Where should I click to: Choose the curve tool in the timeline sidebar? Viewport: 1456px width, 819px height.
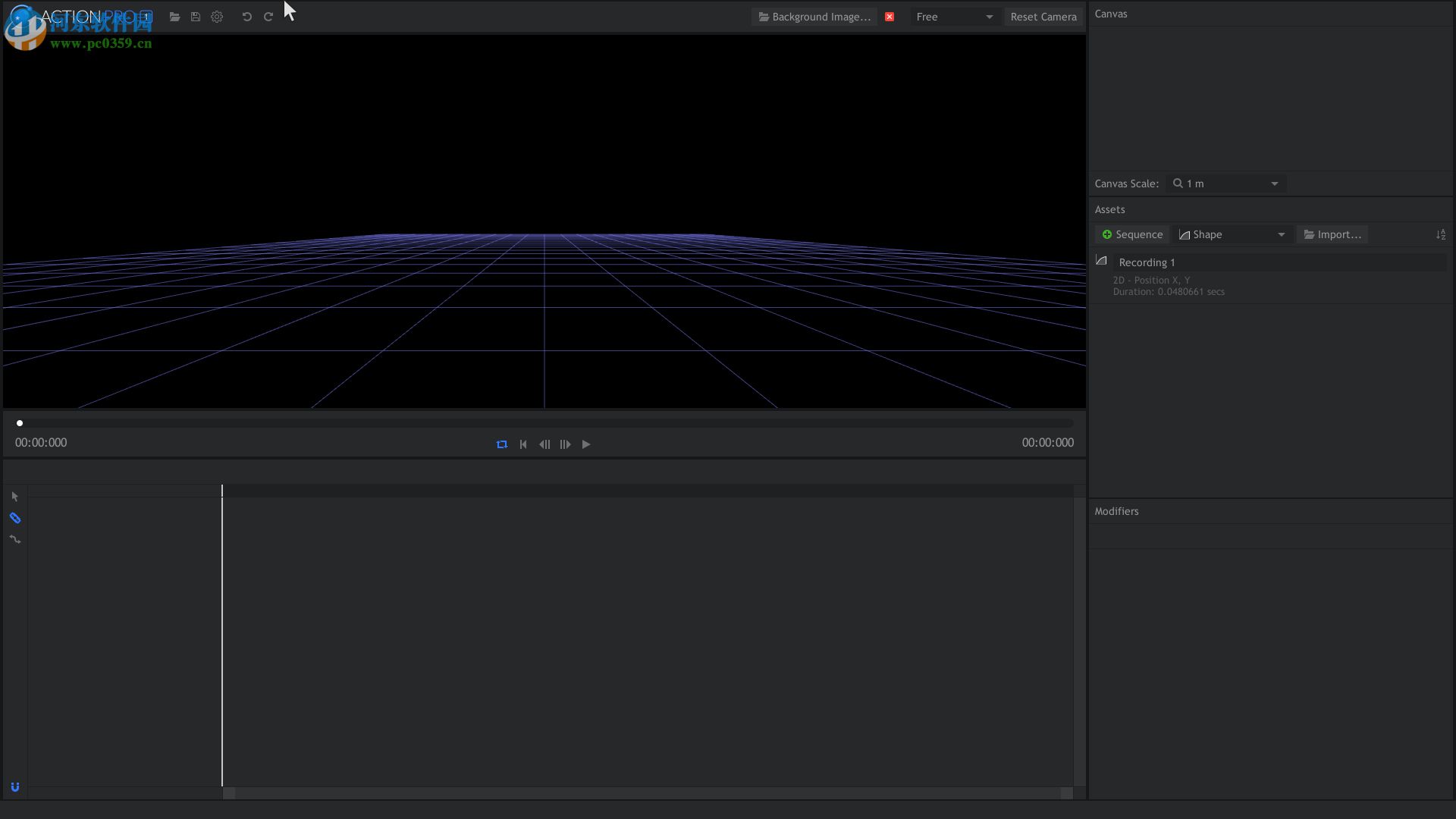15,539
